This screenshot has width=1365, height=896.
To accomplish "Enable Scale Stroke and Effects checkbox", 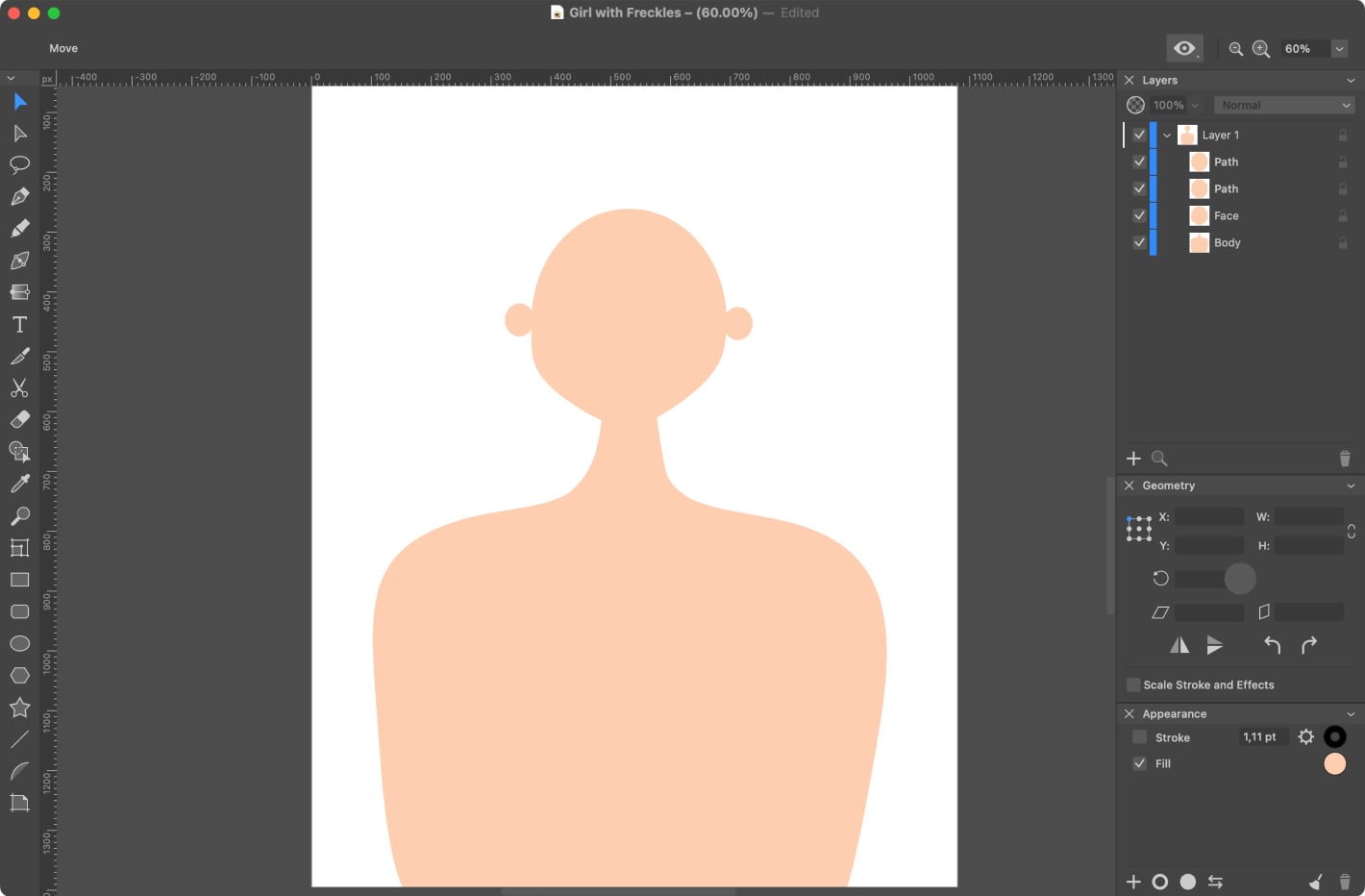I will coord(1133,684).
